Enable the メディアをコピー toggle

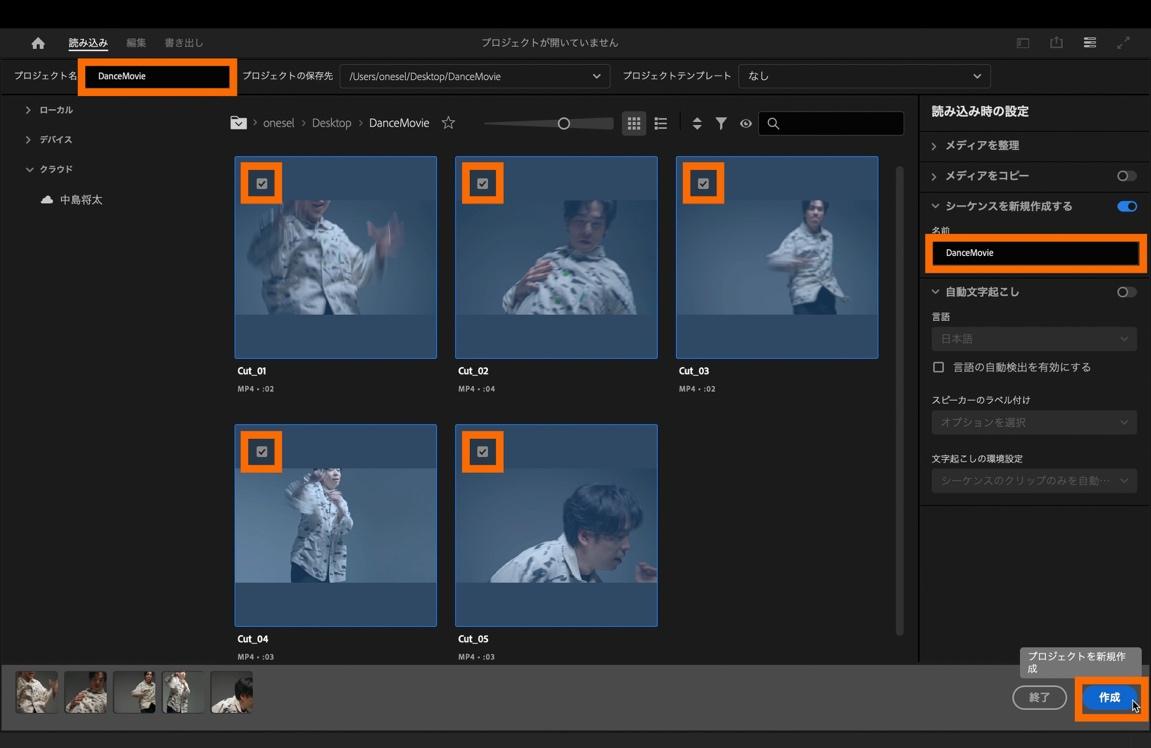coord(1127,175)
